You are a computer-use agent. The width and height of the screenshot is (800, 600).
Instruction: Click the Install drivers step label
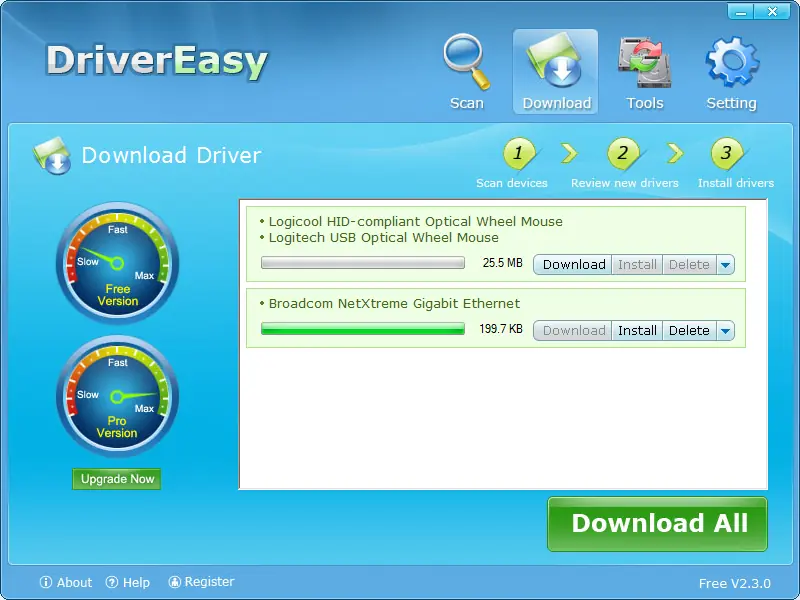point(736,183)
